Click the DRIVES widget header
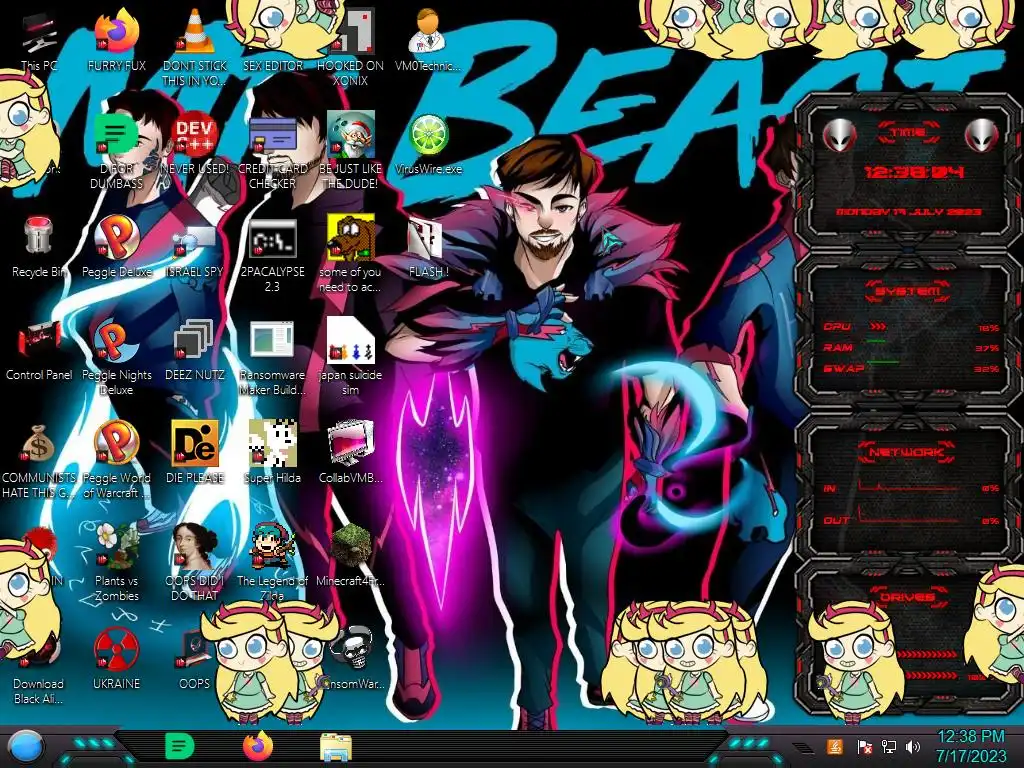The width and height of the screenshot is (1024, 768). tap(907, 596)
